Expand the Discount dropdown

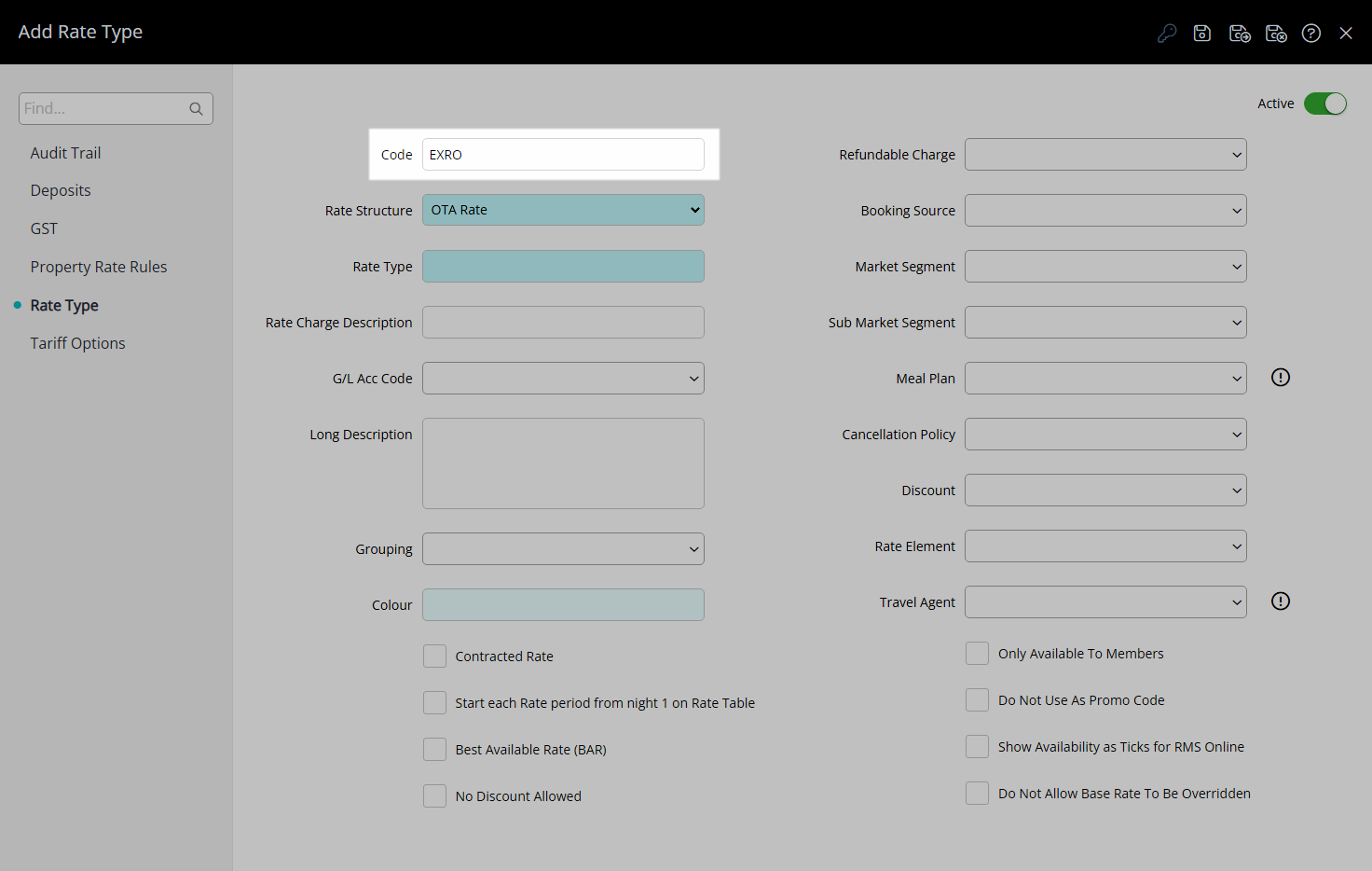[x=1105, y=491]
